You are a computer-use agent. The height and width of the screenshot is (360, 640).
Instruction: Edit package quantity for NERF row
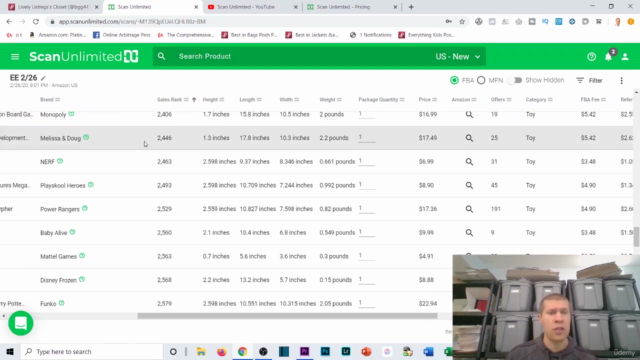(367, 162)
